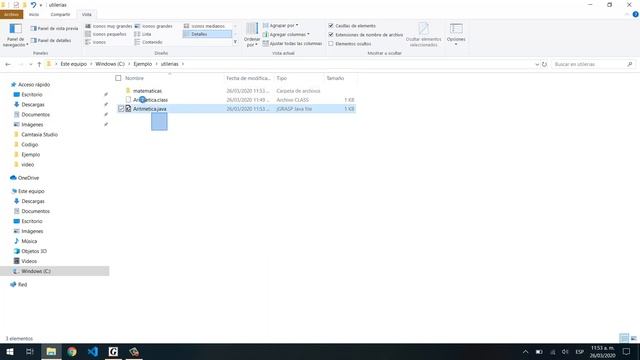This screenshot has height=360, width=640.
Task: Open Task View on the taskbar
Action: point(30,351)
